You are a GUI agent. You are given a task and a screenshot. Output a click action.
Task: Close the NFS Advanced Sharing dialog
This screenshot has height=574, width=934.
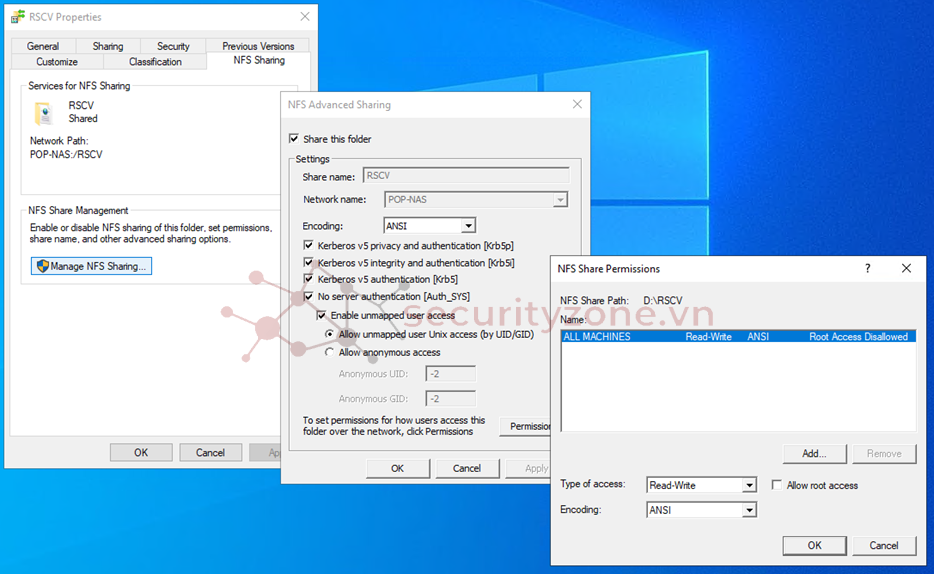577,104
